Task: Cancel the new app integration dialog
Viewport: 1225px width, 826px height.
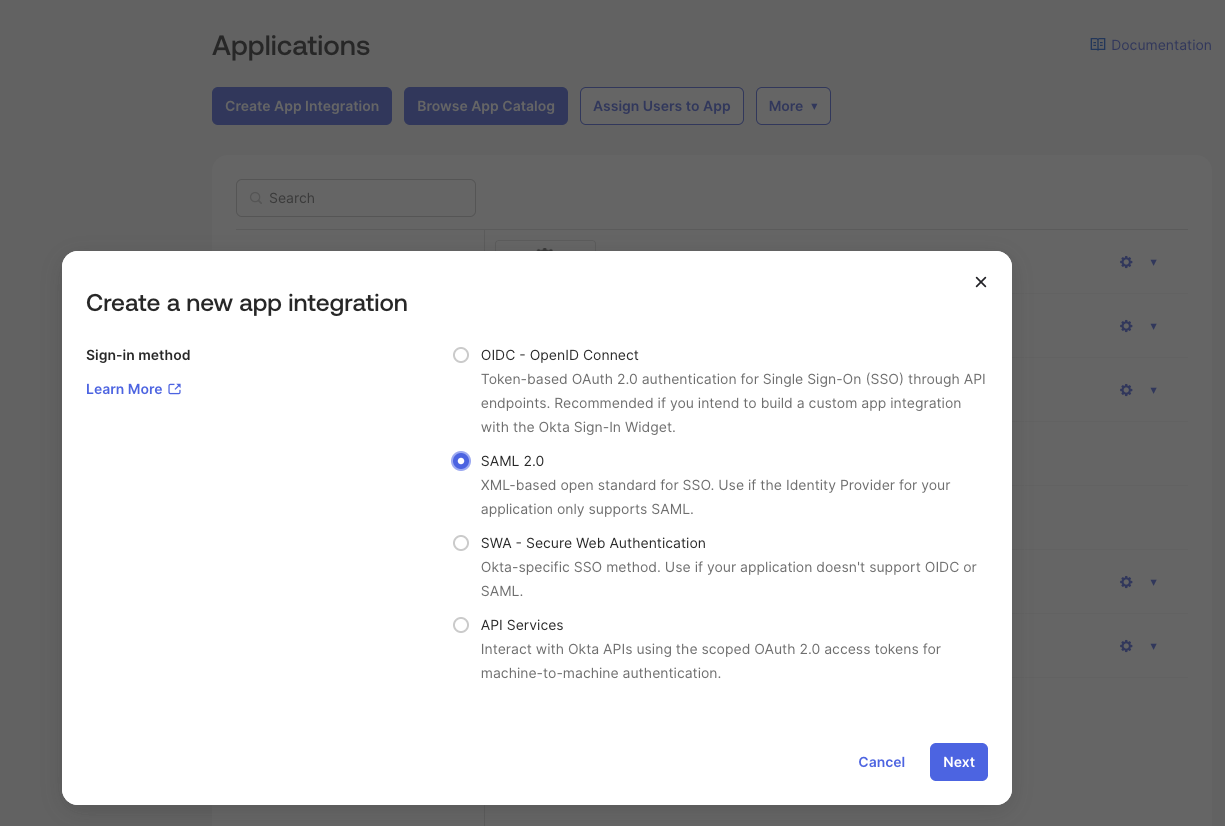Action: pos(881,762)
